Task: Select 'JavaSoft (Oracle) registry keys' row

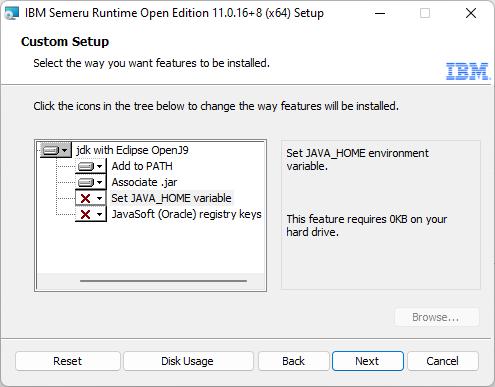Action: tap(186, 214)
